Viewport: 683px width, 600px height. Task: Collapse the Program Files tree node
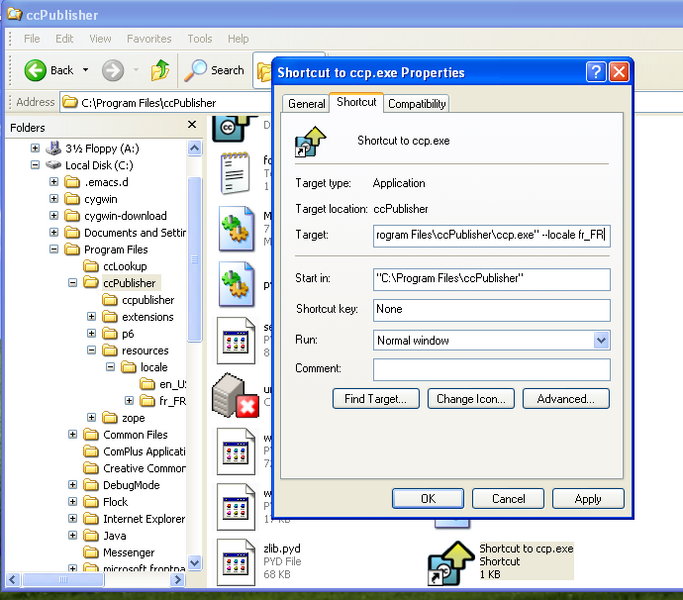(54, 249)
